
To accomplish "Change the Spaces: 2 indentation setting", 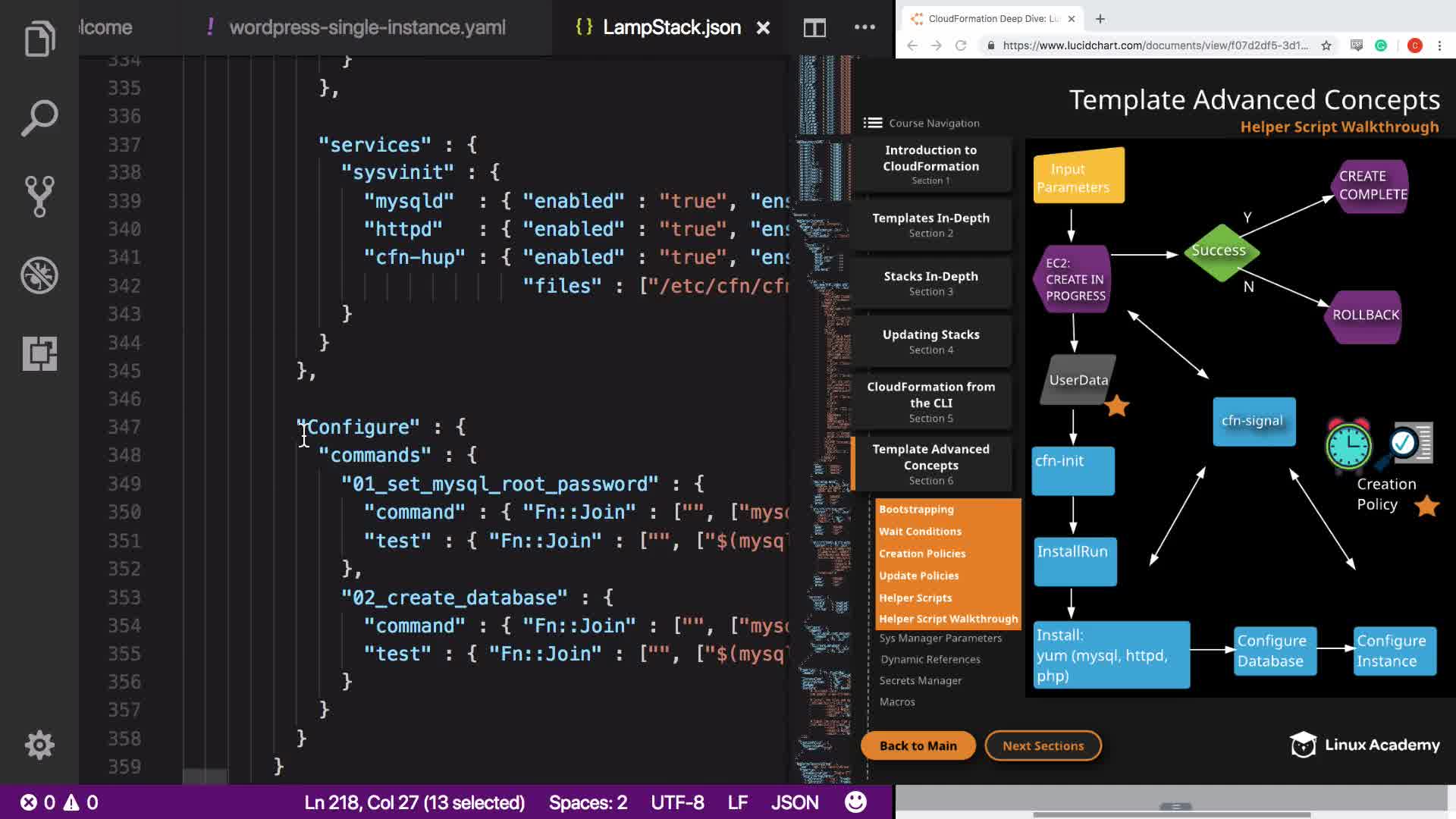I will pyautogui.click(x=588, y=802).
